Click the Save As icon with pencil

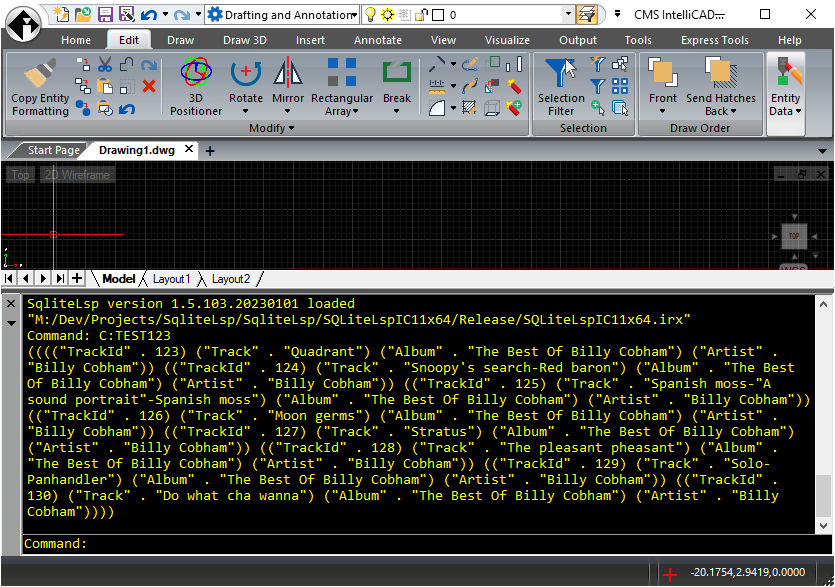click(127, 14)
